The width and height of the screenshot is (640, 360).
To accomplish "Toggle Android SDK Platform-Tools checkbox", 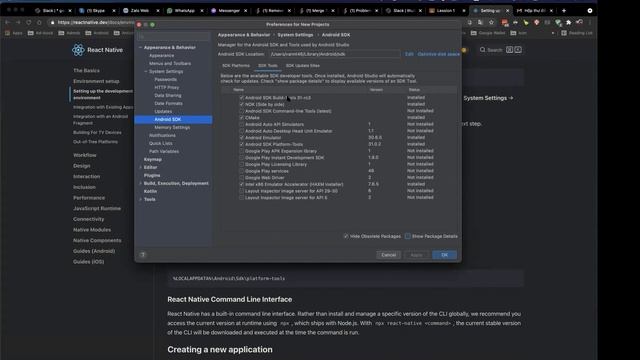I will coord(242,144).
